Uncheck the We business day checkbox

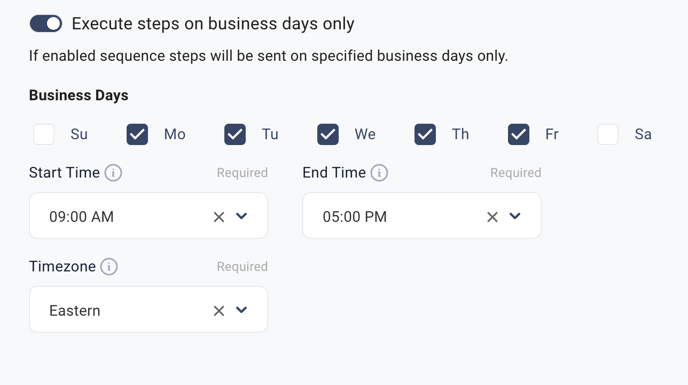click(328, 134)
